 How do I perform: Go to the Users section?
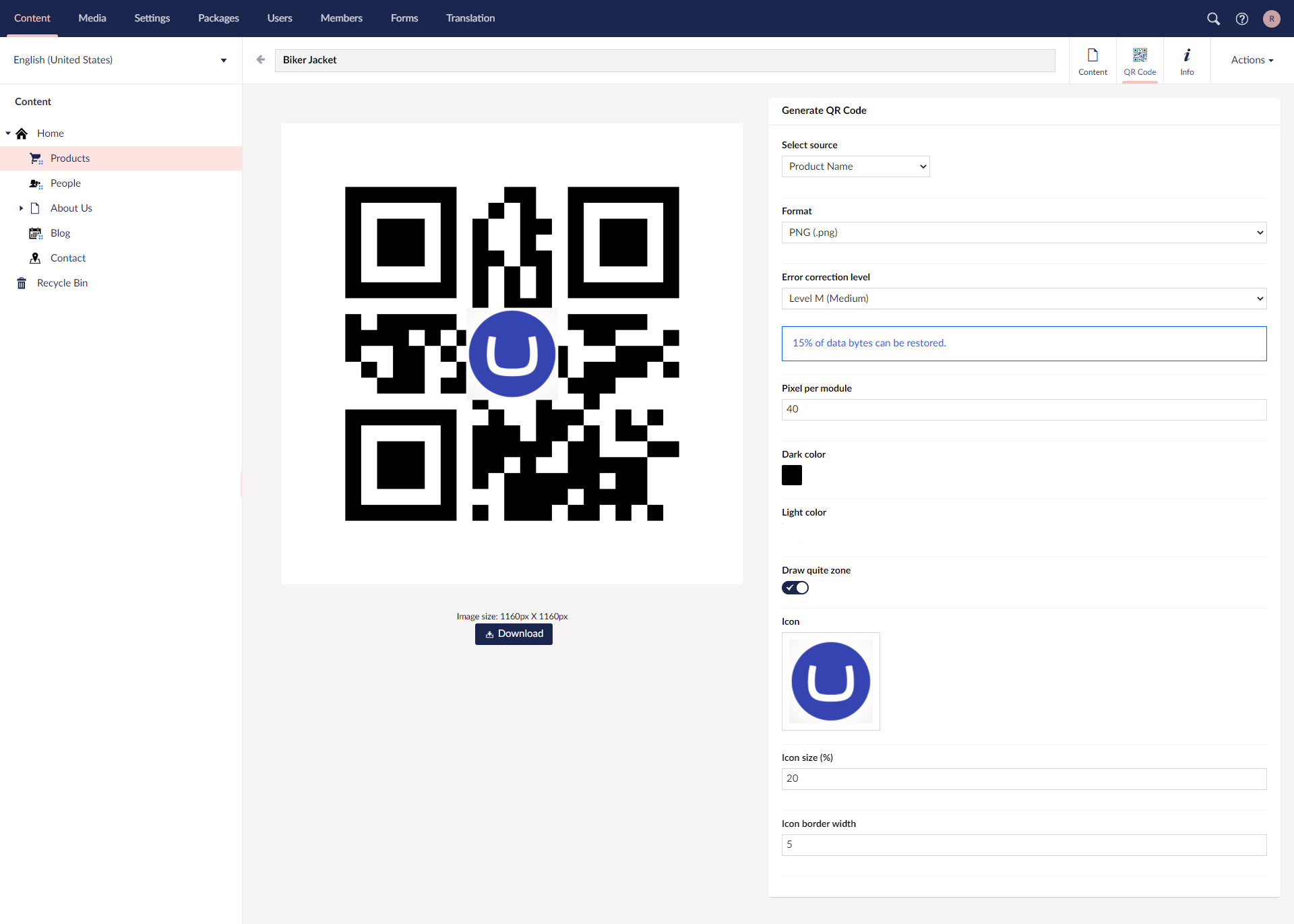(280, 18)
